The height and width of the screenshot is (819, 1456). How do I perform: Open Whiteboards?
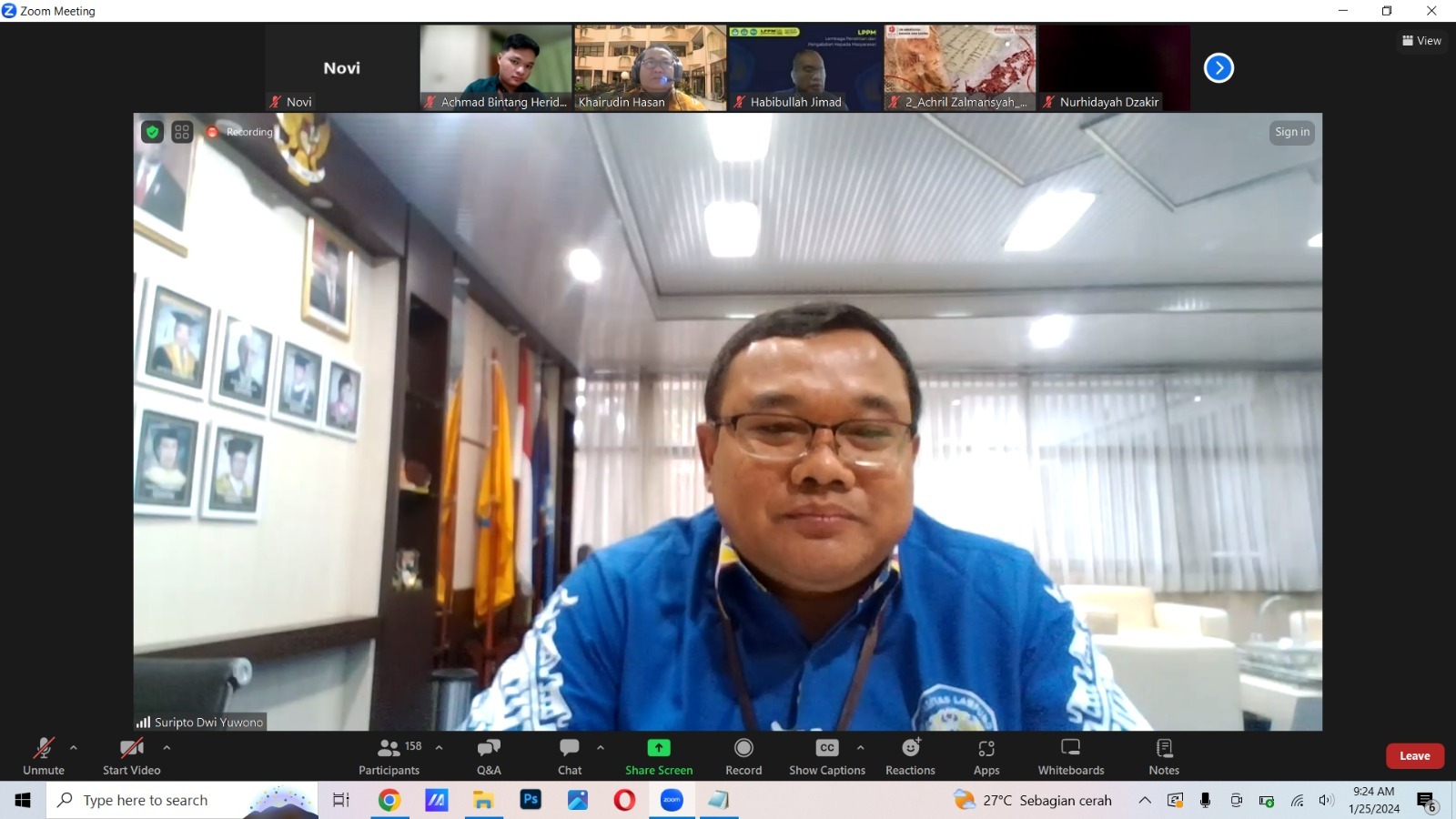point(1070,756)
